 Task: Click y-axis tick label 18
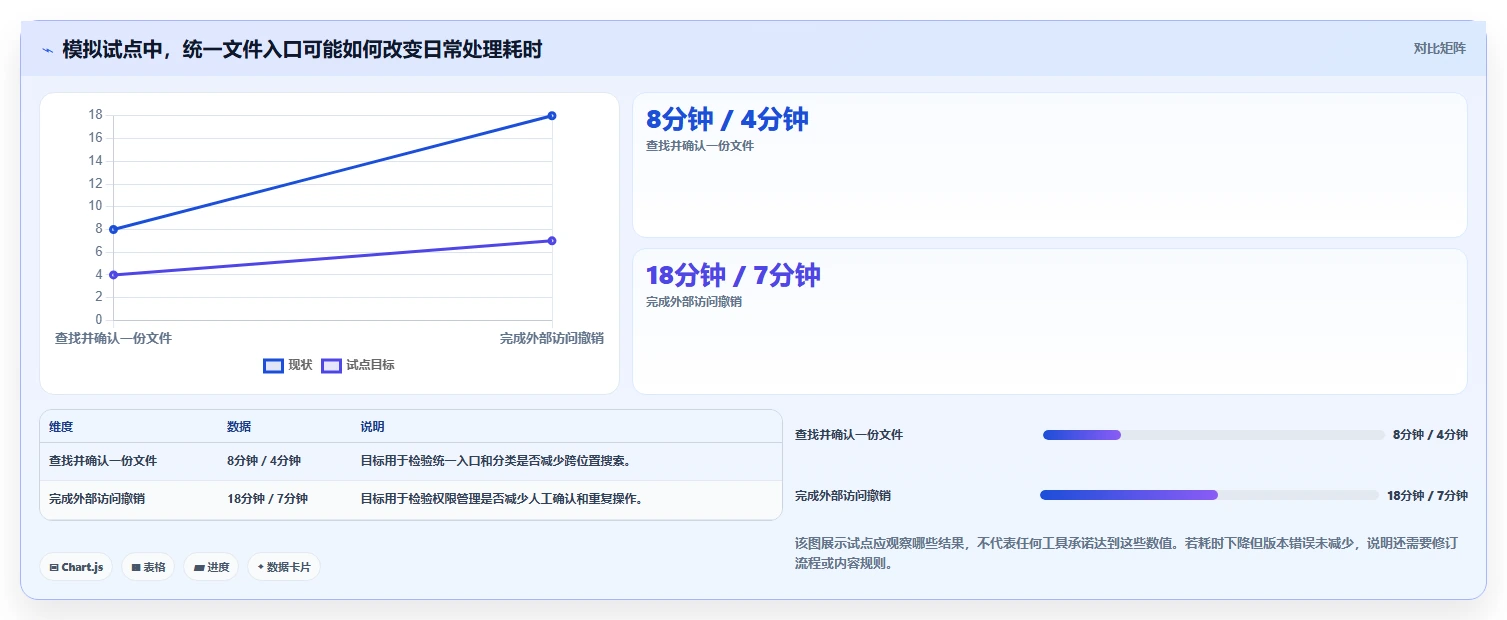[x=95, y=115]
